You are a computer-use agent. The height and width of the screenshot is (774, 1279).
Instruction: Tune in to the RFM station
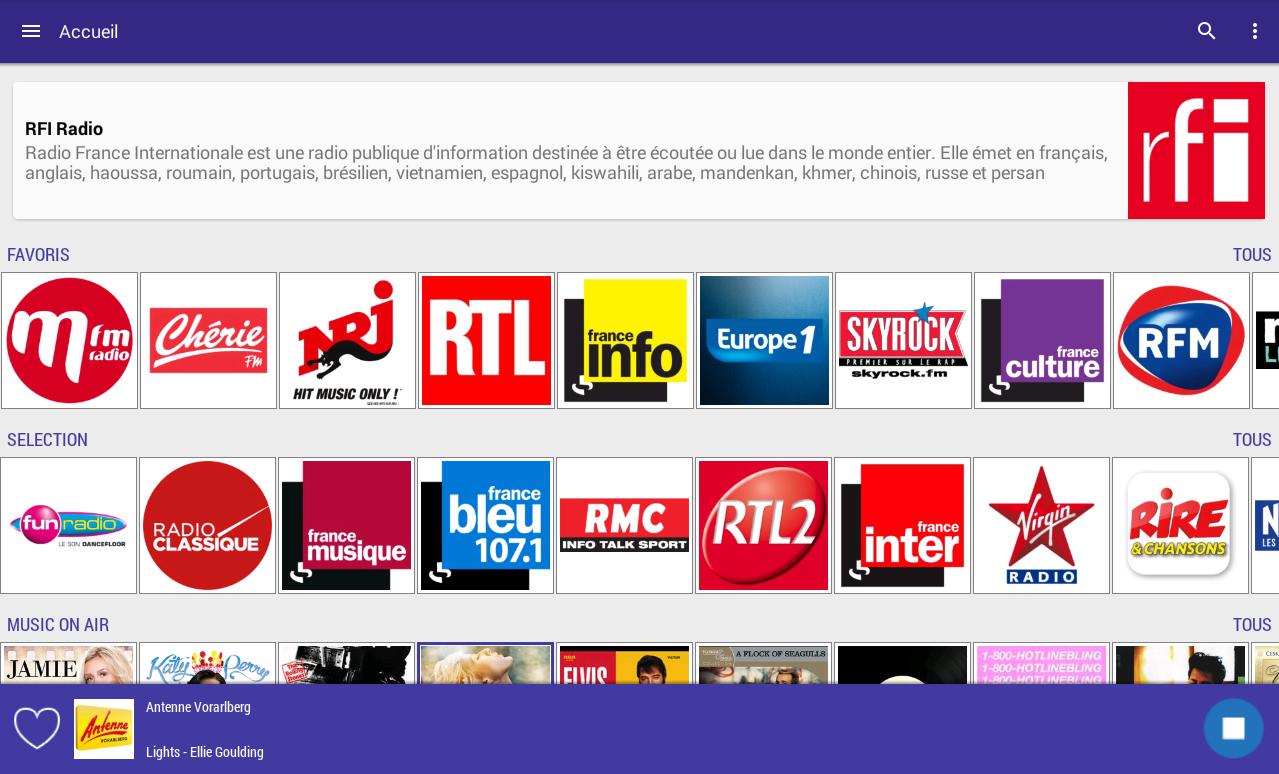[x=1181, y=341]
